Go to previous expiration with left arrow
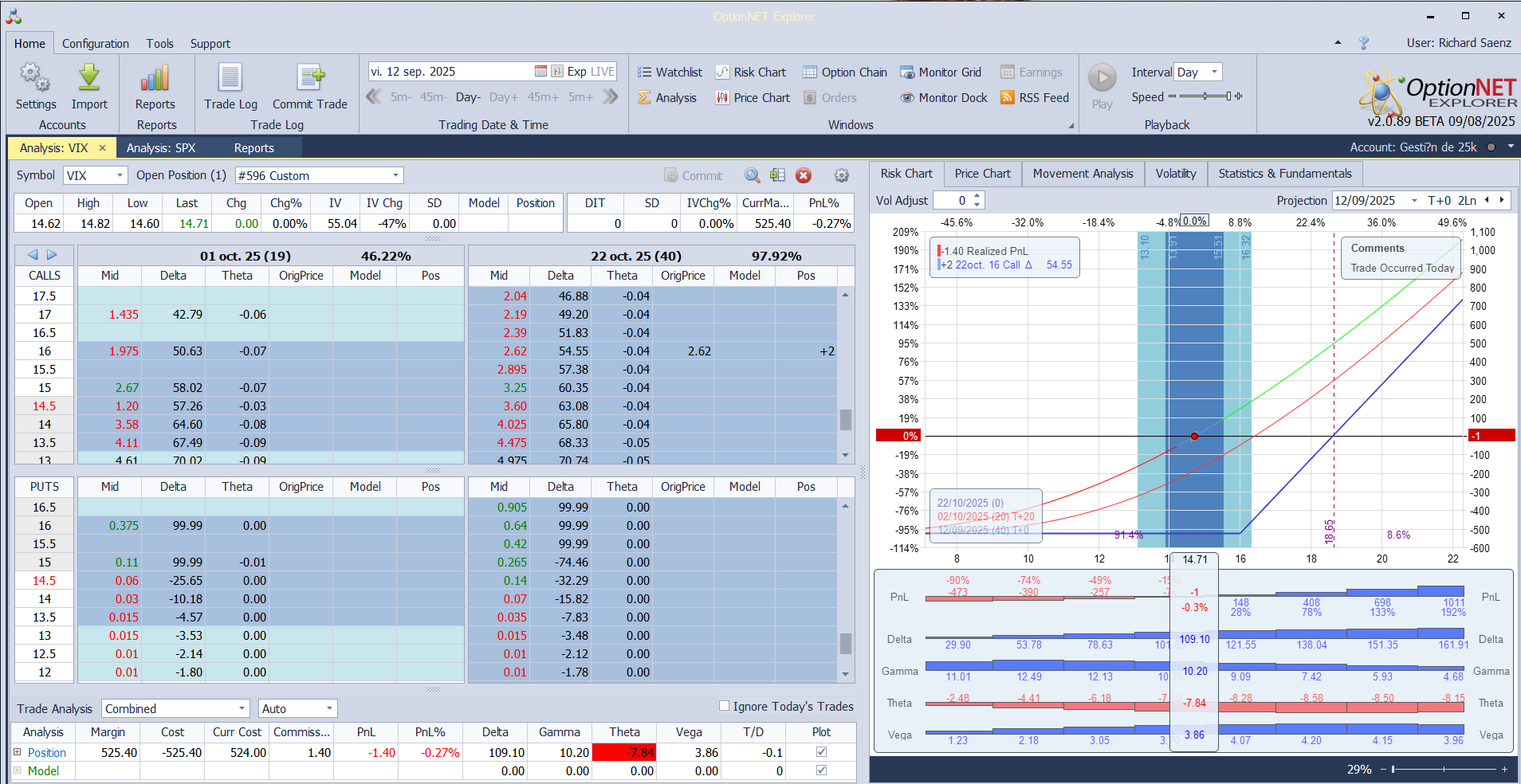The height and width of the screenshot is (784, 1521). click(33, 255)
